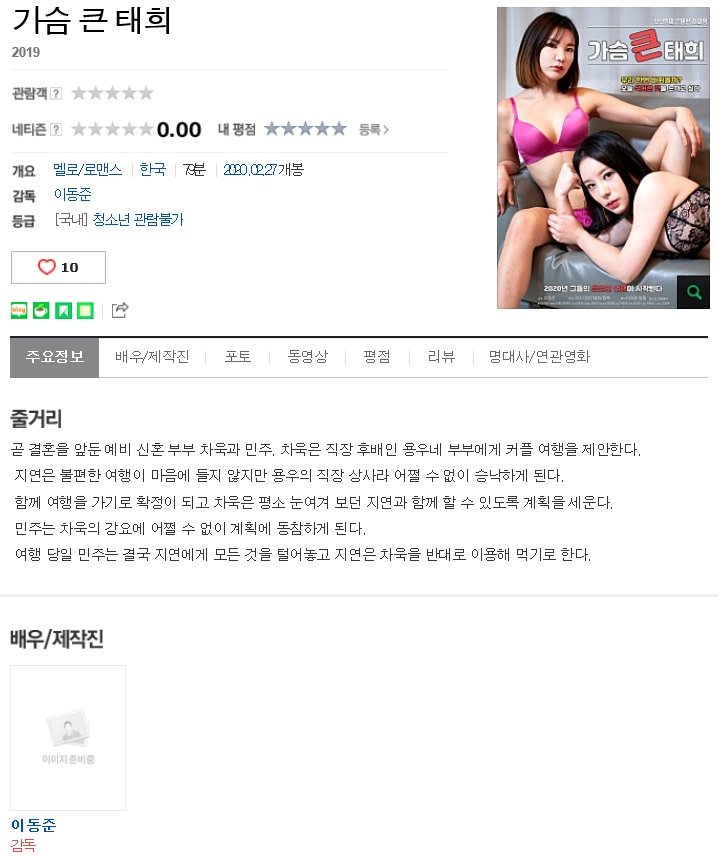This screenshot has height=857, width=718.
Task: Click the 청소년 관람불가 rating link
Action: (x=138, y=220)
